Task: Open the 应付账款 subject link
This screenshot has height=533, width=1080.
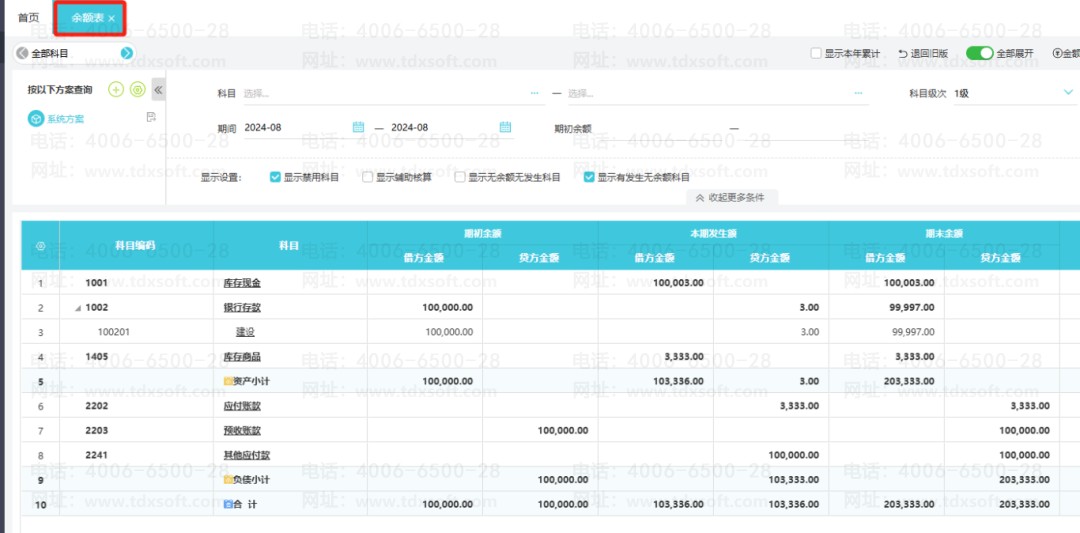Action: pyautogui.click(x=242, y=406)
